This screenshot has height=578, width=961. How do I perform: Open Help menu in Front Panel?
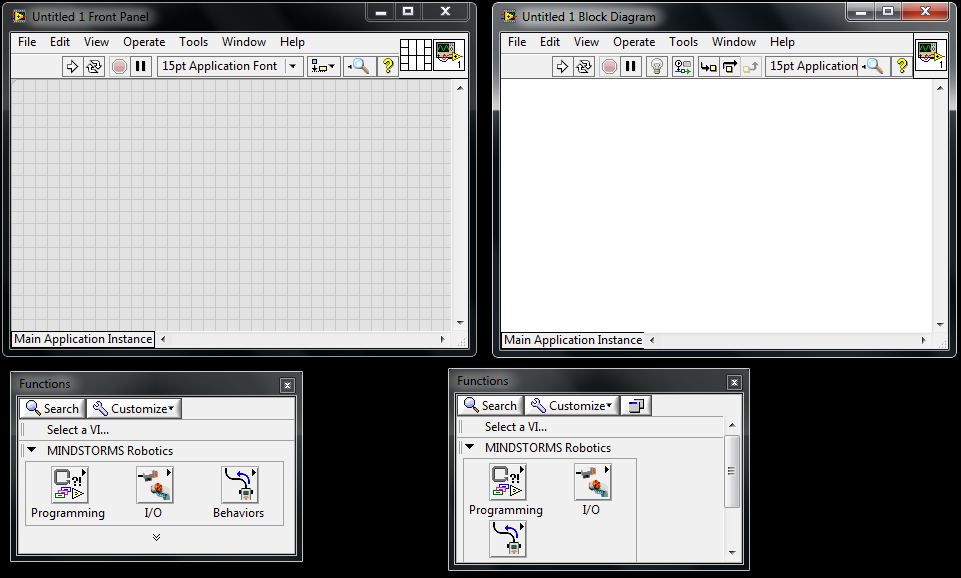click(x=292, y=42)
